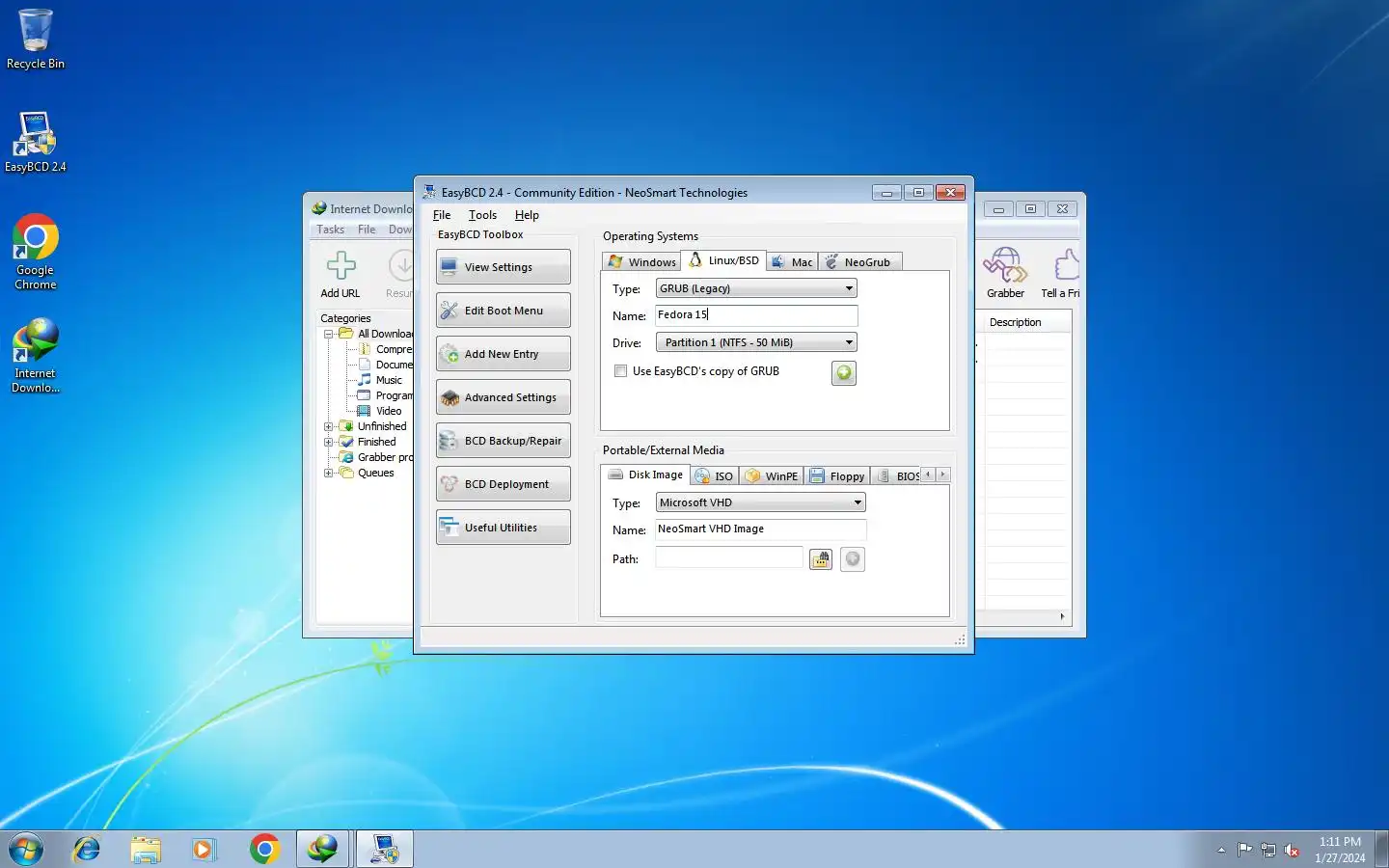Click Tell a Friend icon in IDM
The image size is (1389, 868).
pyautogui.click(x=1061, y=274)
